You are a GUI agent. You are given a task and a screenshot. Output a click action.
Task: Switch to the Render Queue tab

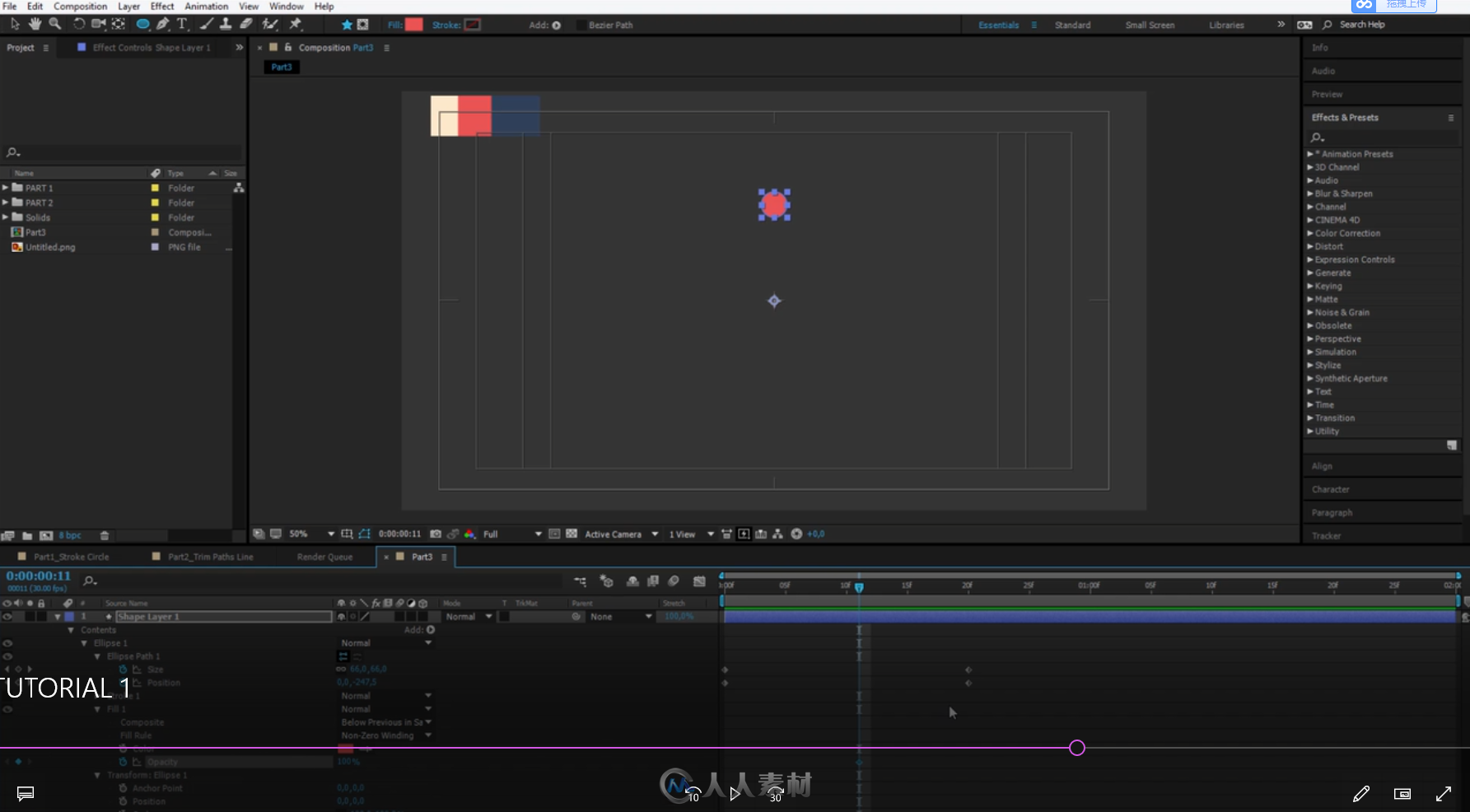coord(324,557)
